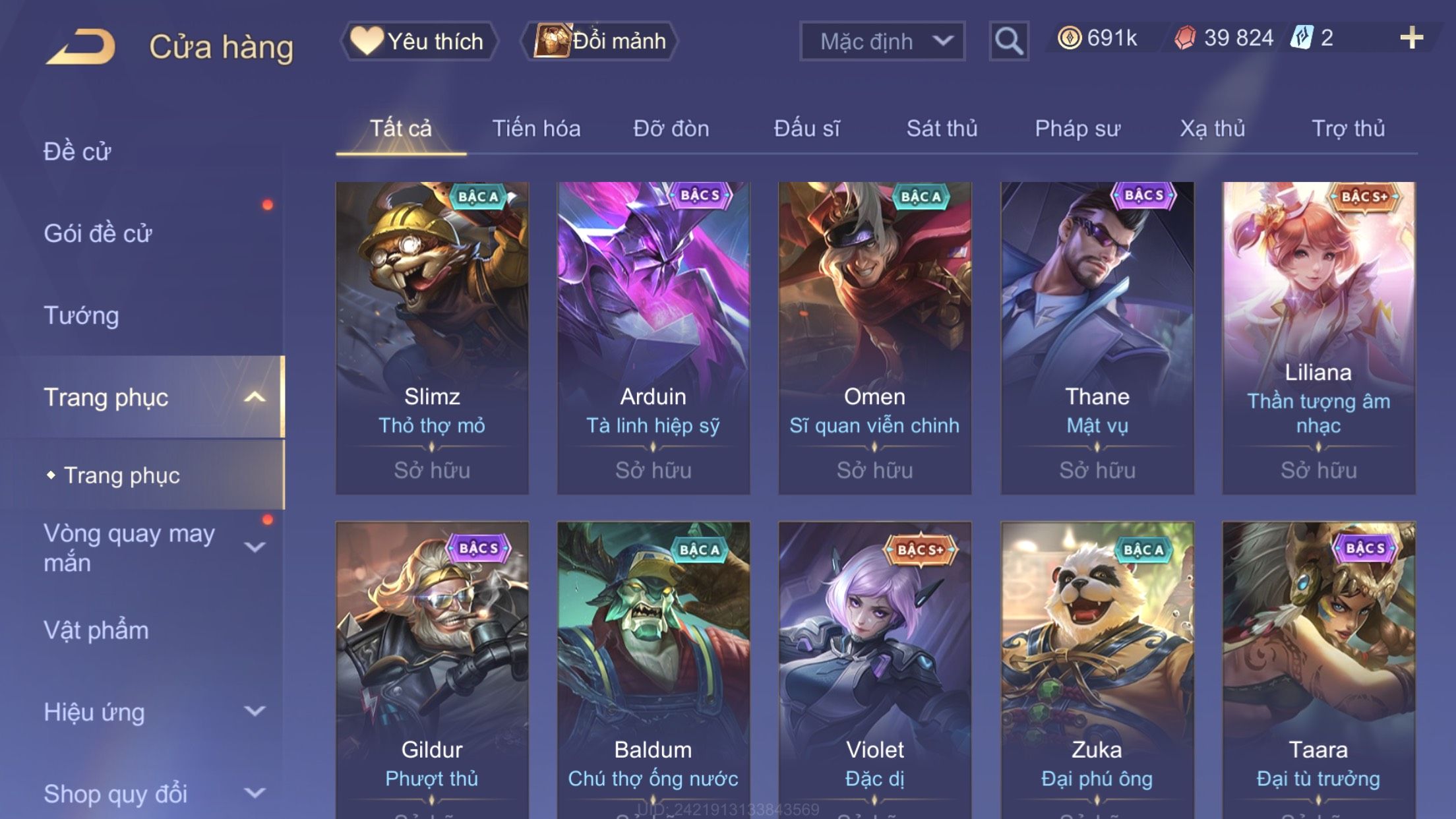1456x819 pixels.
Task: Expand the Vòng quay may mắn section
Action: 255,547
